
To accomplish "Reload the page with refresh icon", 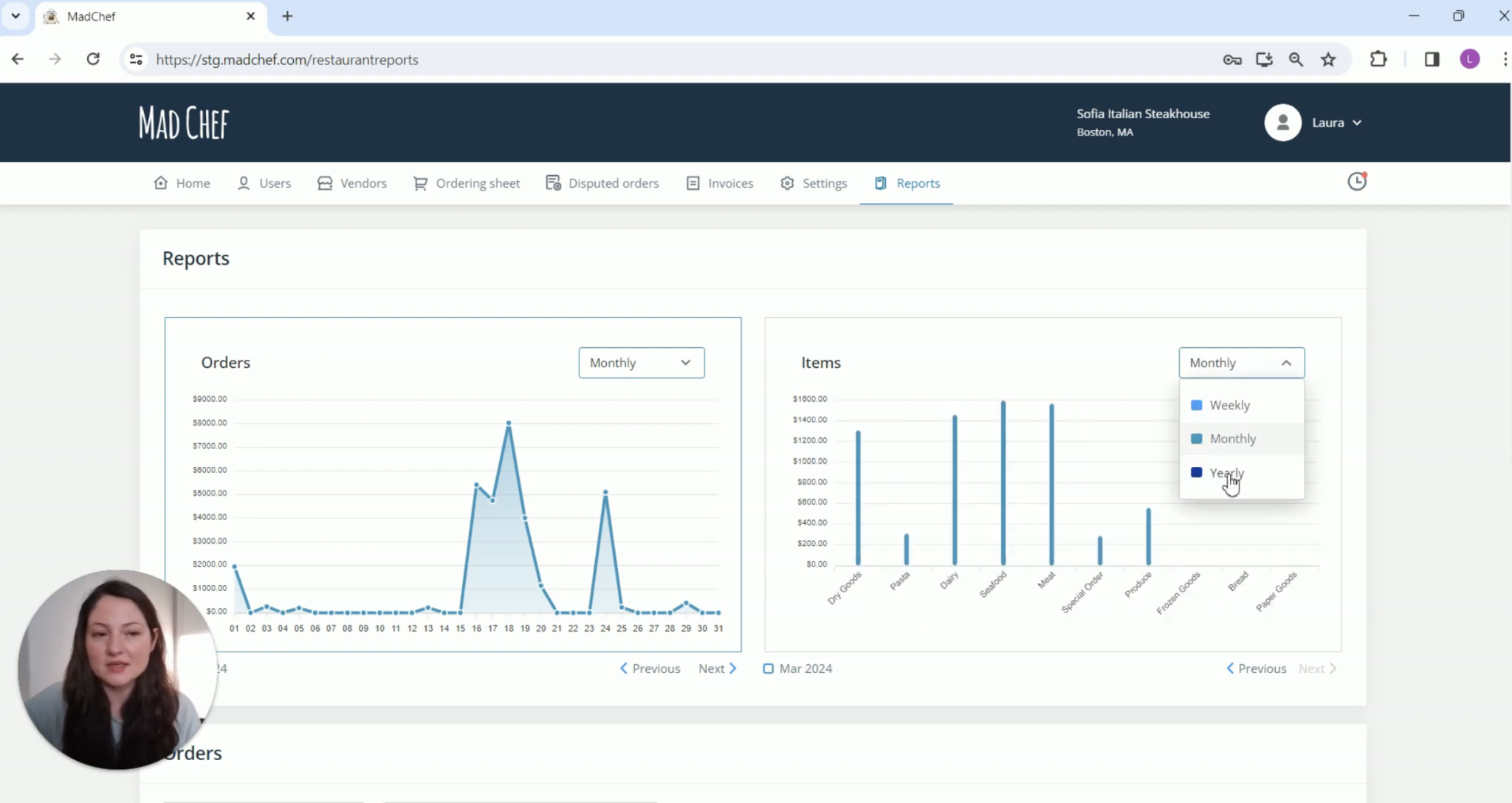I will (x=93, y=59).
